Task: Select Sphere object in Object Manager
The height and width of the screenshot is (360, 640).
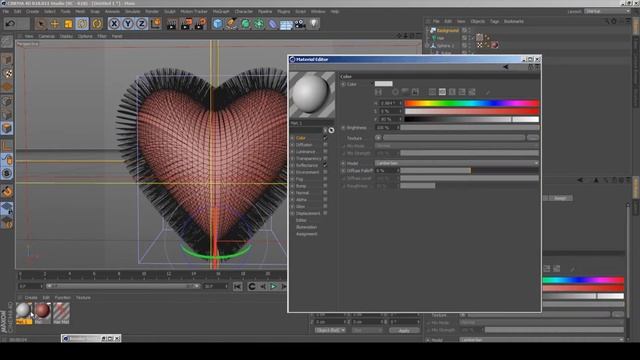Action: (x=445, y=45)
